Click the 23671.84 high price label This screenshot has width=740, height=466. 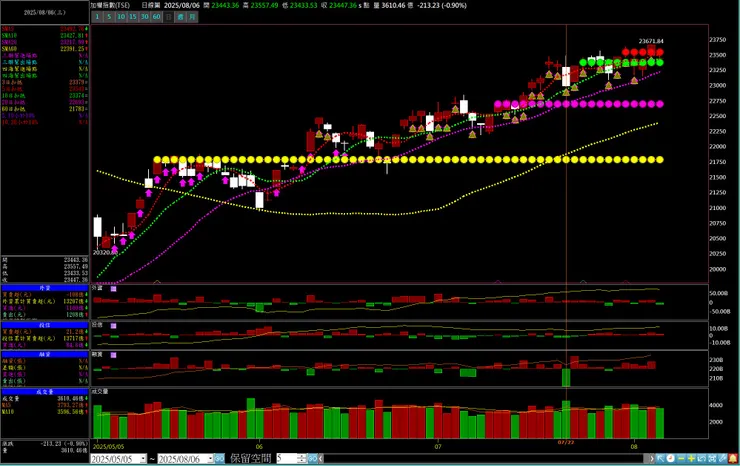pyautogui.click(x=651, y=42)
